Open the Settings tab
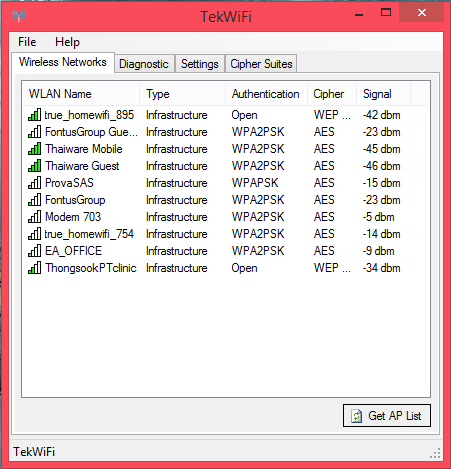 click(x=200, y=64)
